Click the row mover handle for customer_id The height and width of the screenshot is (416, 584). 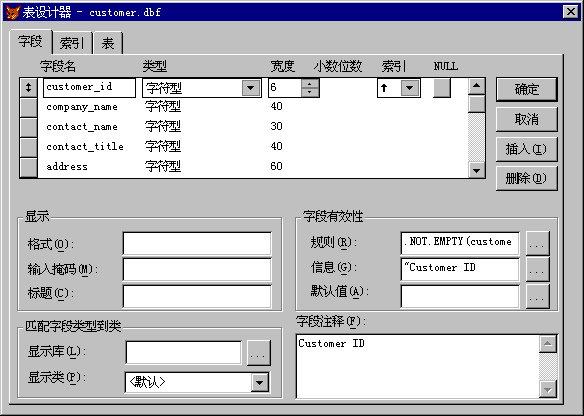[x=28, y=88]
